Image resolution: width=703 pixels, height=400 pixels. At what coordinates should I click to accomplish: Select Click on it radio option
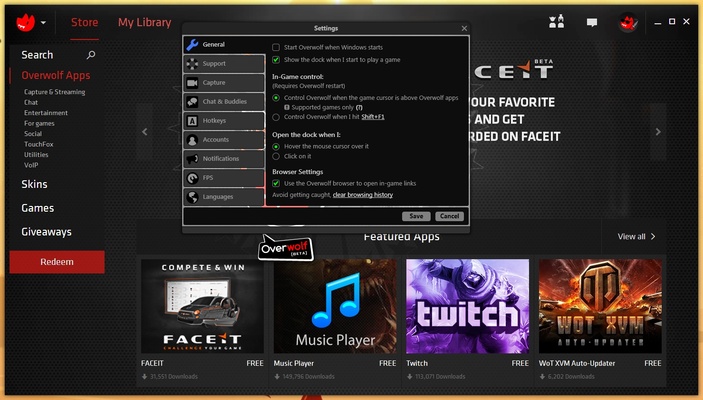point(276,157)
